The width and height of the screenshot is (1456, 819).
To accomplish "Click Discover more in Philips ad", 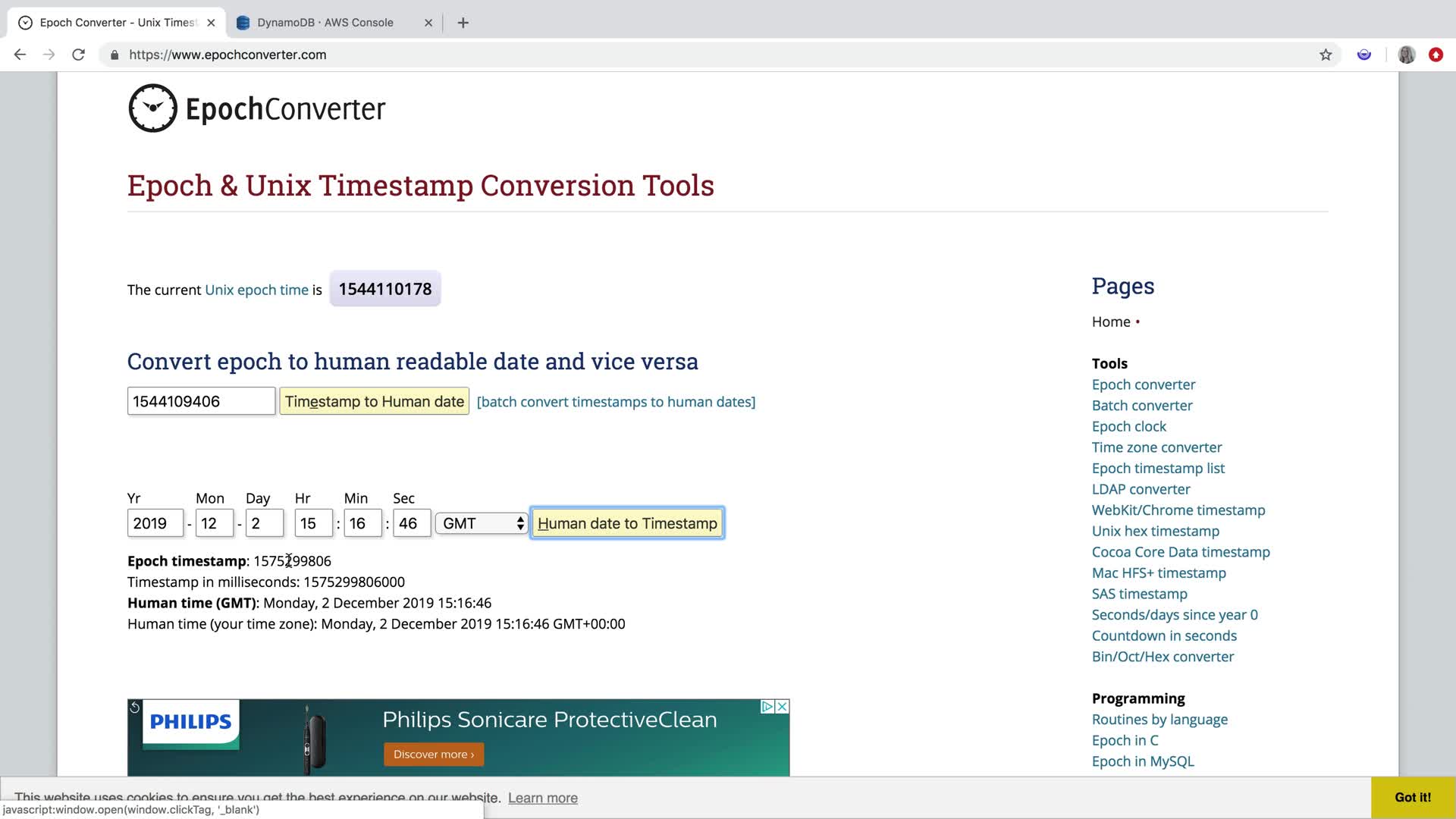I will [433, 754].
